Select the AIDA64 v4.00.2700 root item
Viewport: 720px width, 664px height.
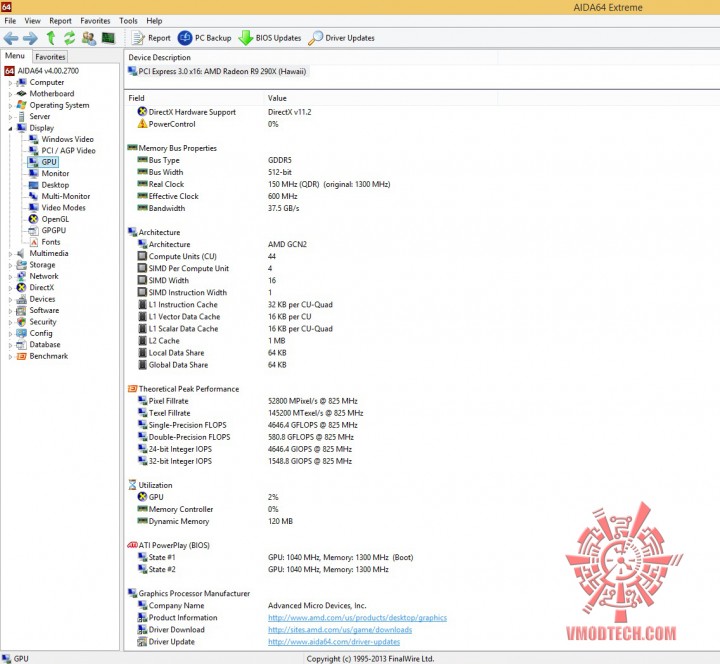[48, 71]
